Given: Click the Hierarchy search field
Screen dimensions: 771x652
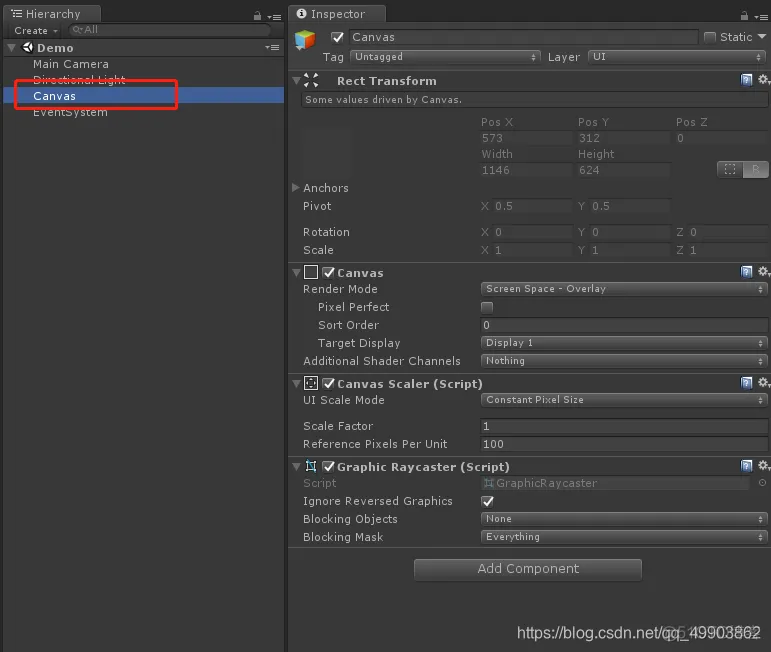Looking at the screenshot, I should (x=170, y=30).
